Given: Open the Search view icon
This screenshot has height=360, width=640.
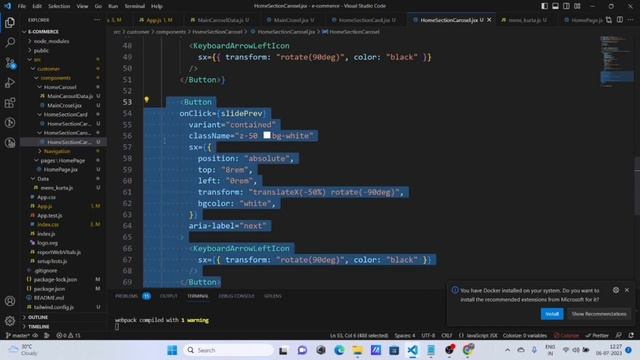Looking at the screenshot, I should coord(10,42).
